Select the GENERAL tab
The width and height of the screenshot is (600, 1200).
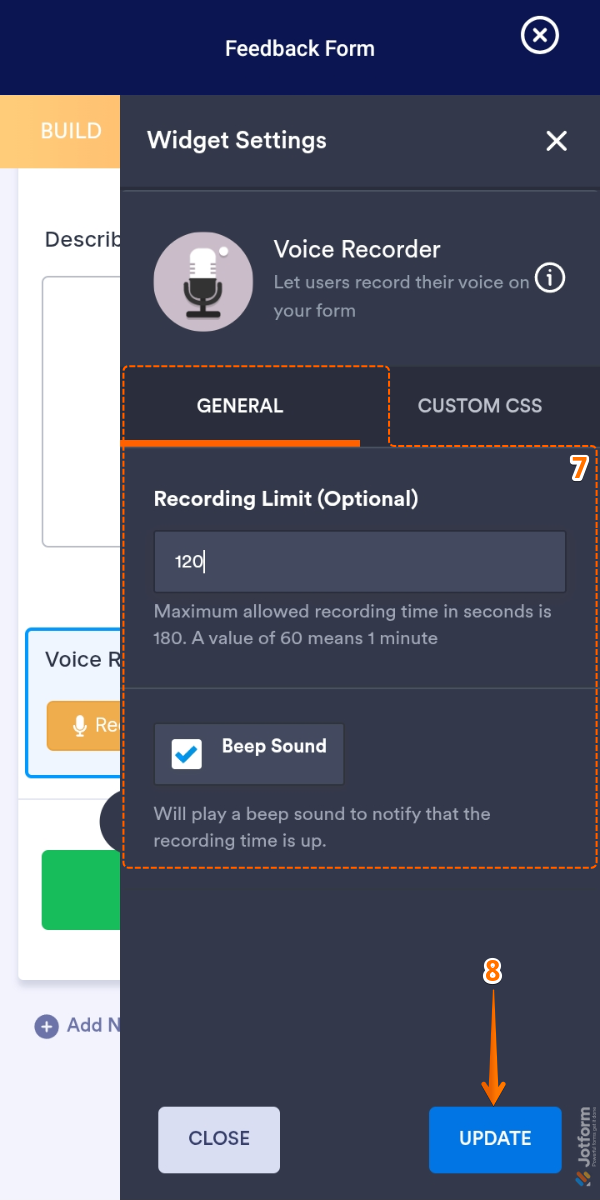coord(240,406)
